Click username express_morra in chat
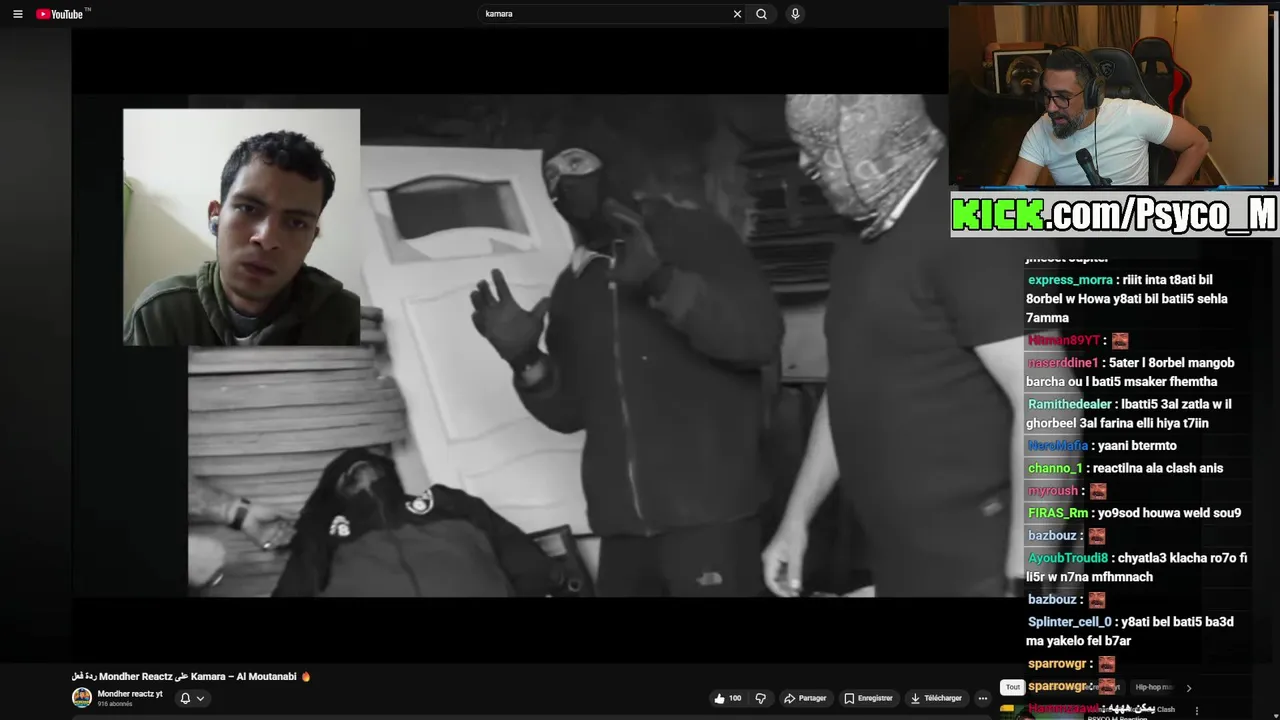 point(1070,280)
